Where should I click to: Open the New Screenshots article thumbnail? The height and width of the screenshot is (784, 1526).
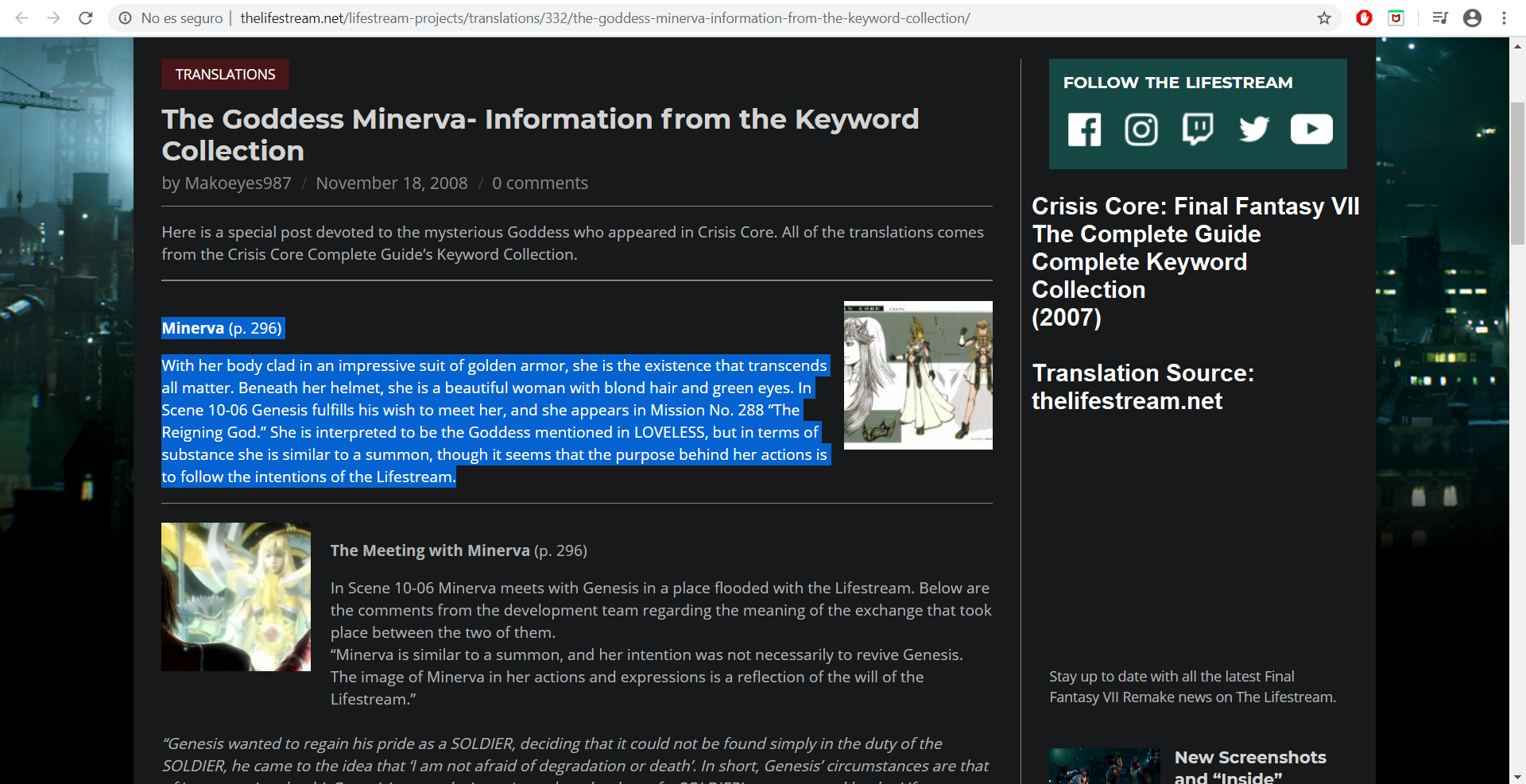coord(1105,766)
